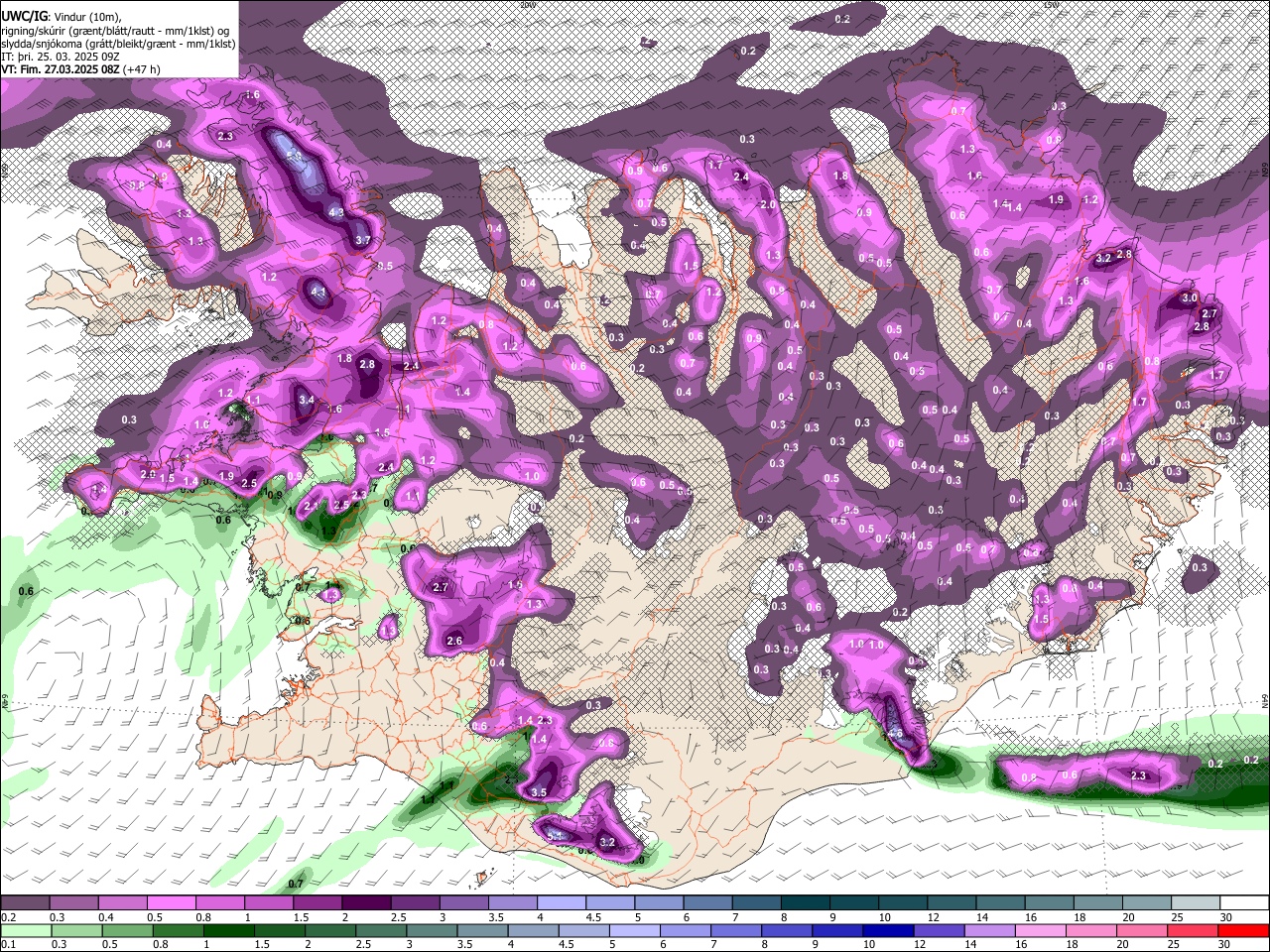
Task: Pick the bright pink 0.5 swatch in upper legend
Action: pos(171,903)
